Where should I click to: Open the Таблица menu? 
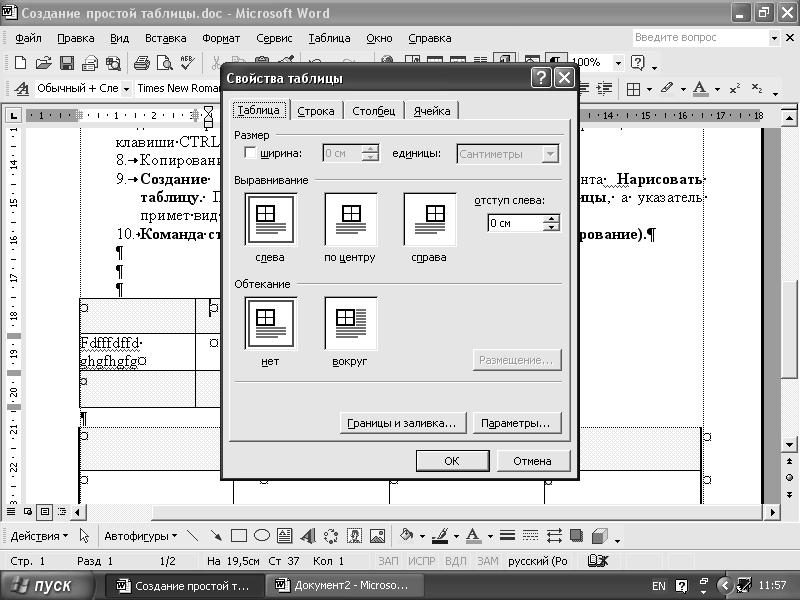click(x=329, y=38)
